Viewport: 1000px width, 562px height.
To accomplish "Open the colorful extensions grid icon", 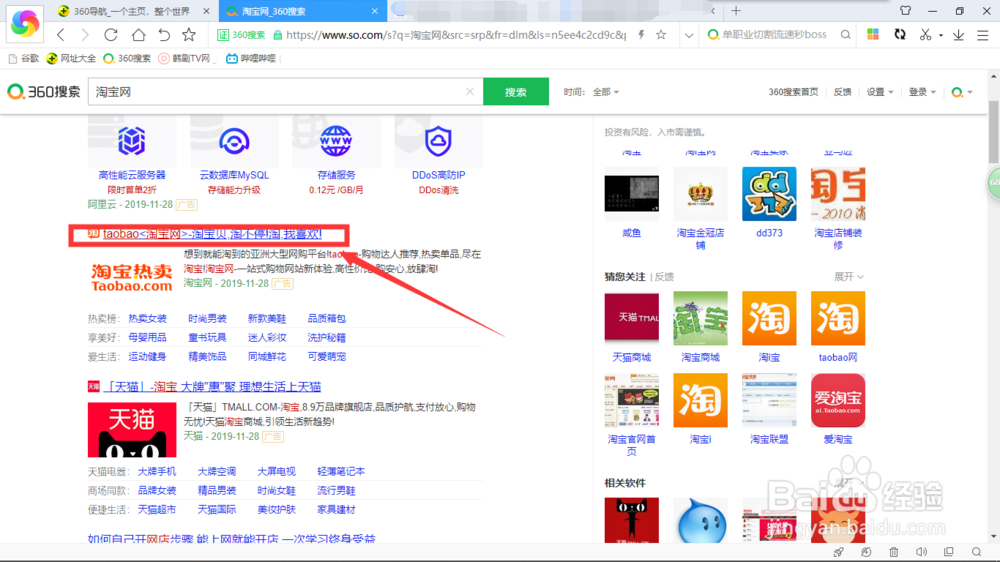I will click(x=873, y=34).
